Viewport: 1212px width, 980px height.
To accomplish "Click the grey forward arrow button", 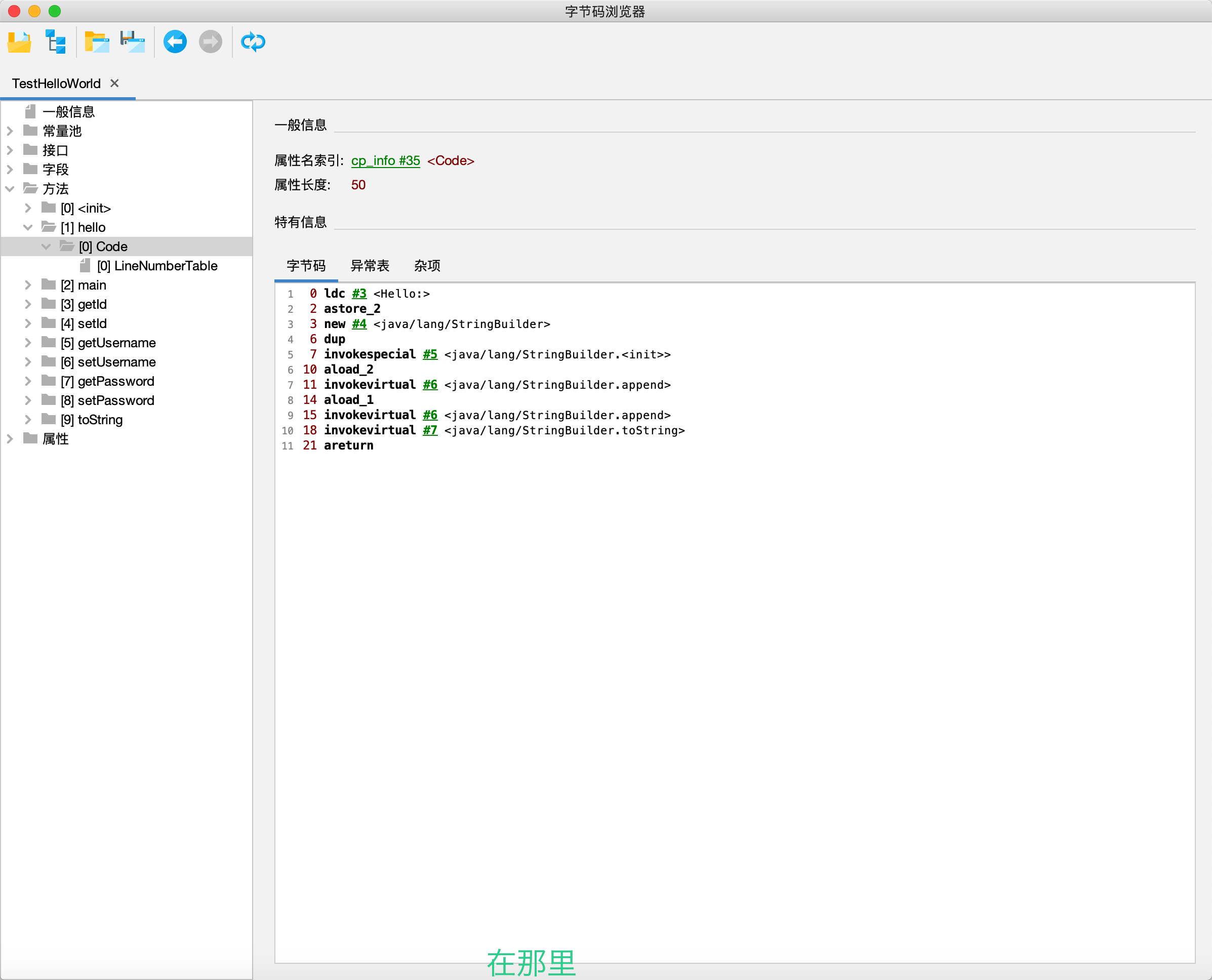I will pyautogui.click(x=211, y=43).
